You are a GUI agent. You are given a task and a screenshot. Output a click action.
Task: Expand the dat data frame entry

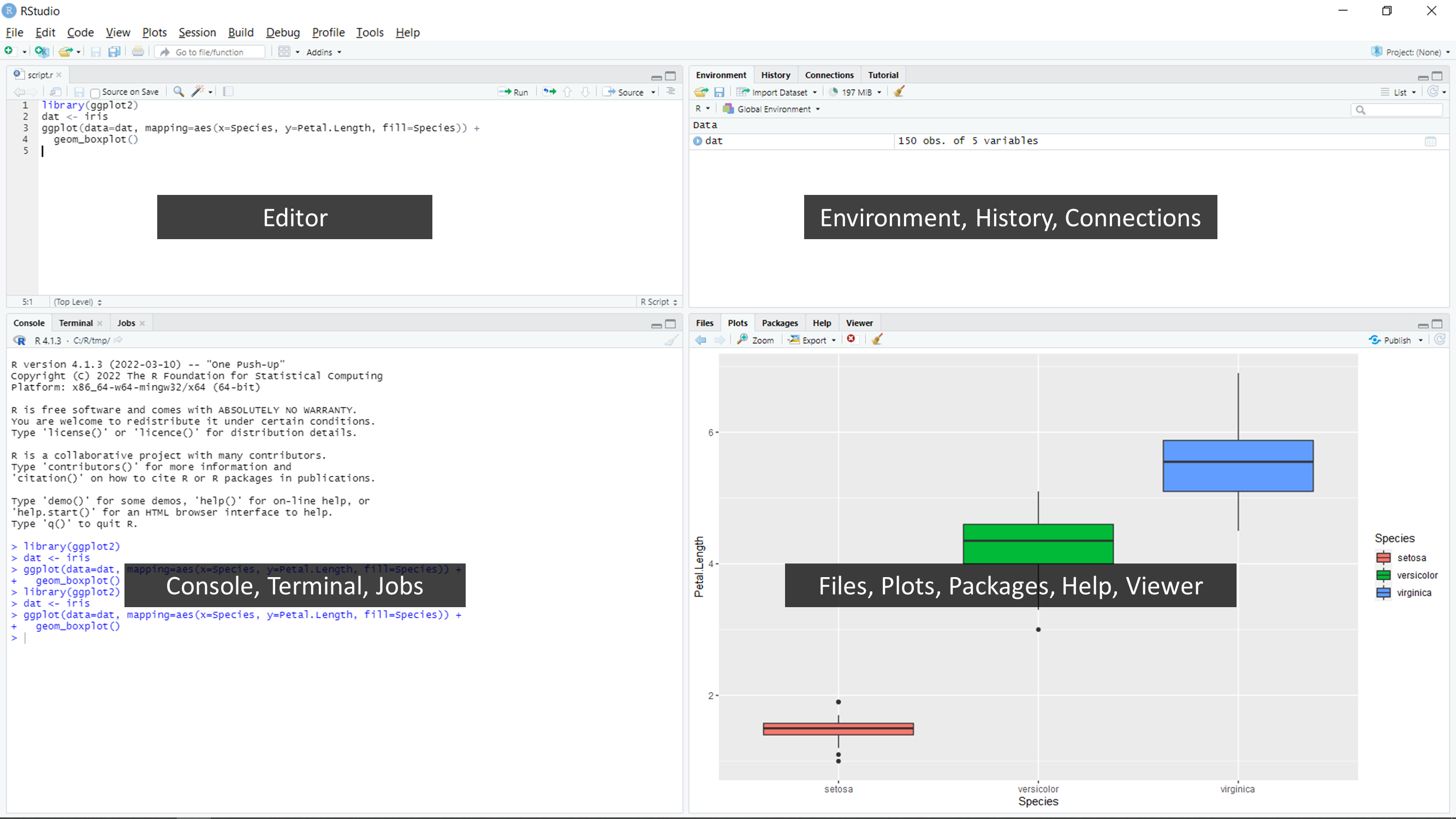[x=698, y=141]
